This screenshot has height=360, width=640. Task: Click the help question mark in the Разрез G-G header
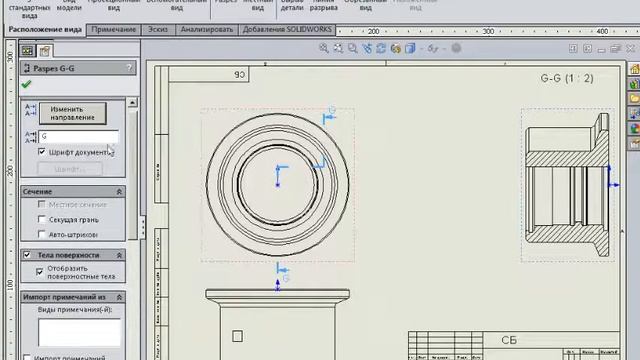click(129, 68)
